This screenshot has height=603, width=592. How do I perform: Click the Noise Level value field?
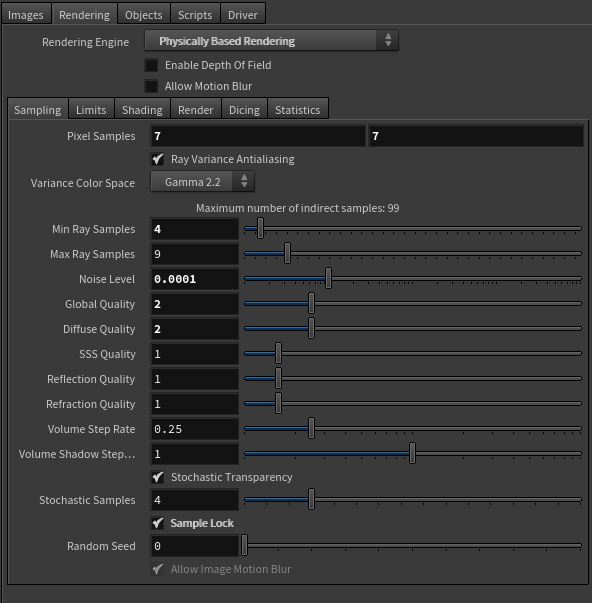(x=195, y=279)
